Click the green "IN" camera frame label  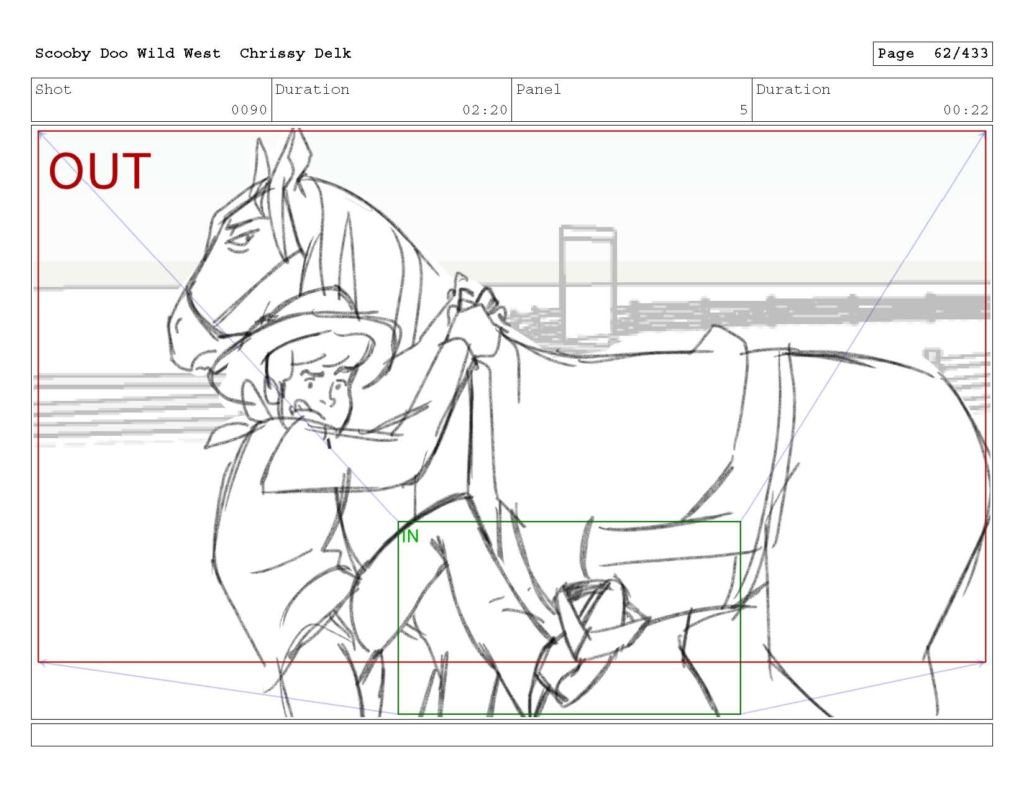pyautogui.click(x=410, y=536)
